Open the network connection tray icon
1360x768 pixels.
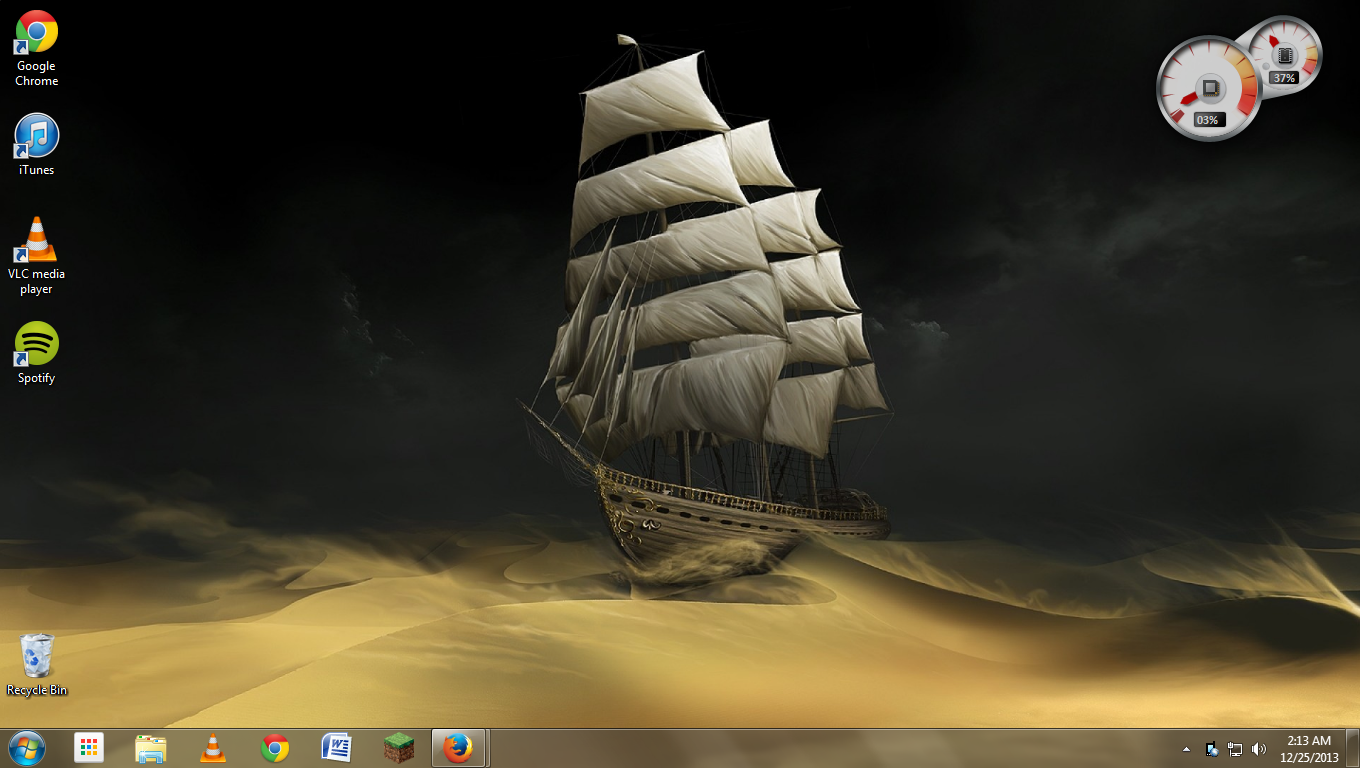(x=1235, y=749)
